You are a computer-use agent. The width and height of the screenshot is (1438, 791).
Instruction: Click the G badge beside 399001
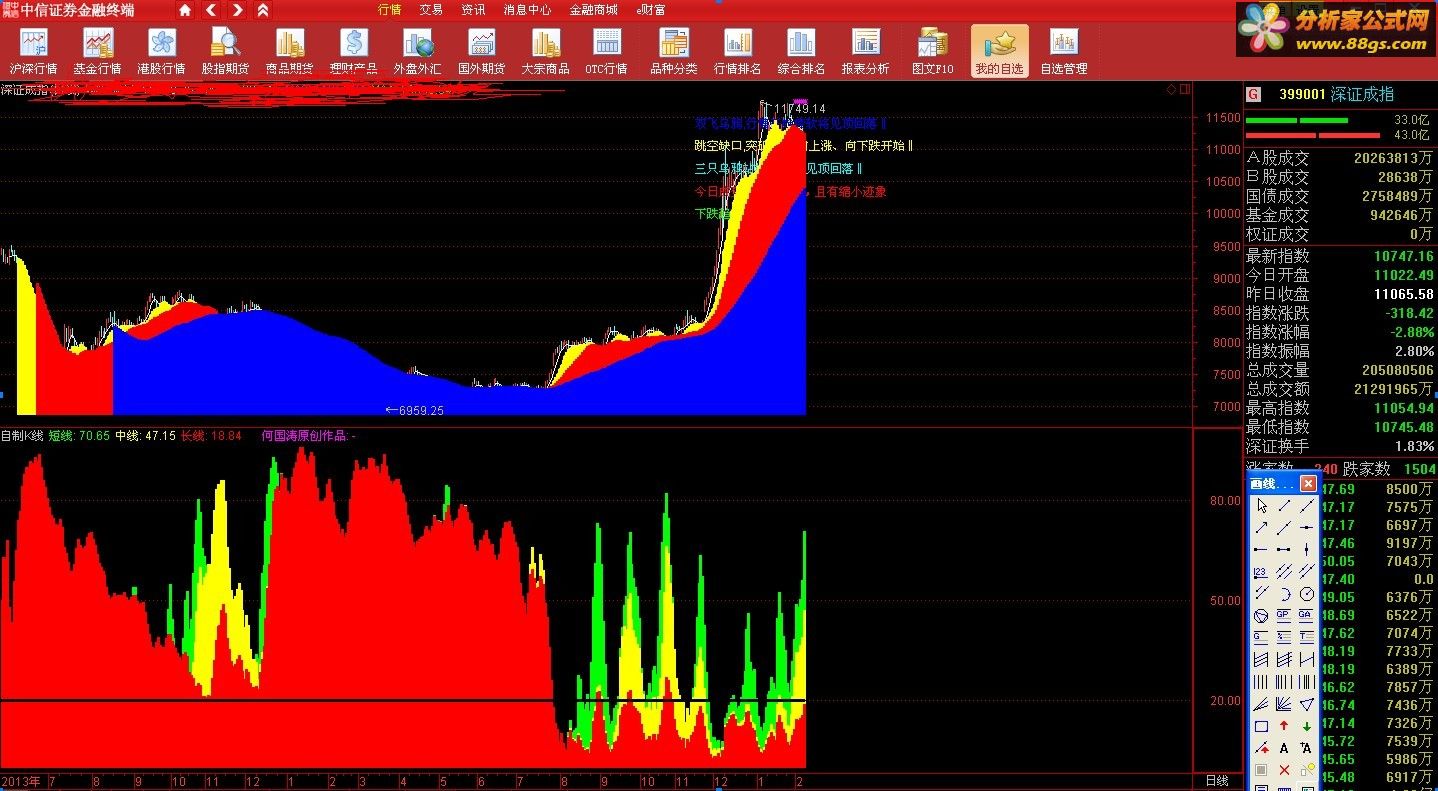click(1253, 94)
